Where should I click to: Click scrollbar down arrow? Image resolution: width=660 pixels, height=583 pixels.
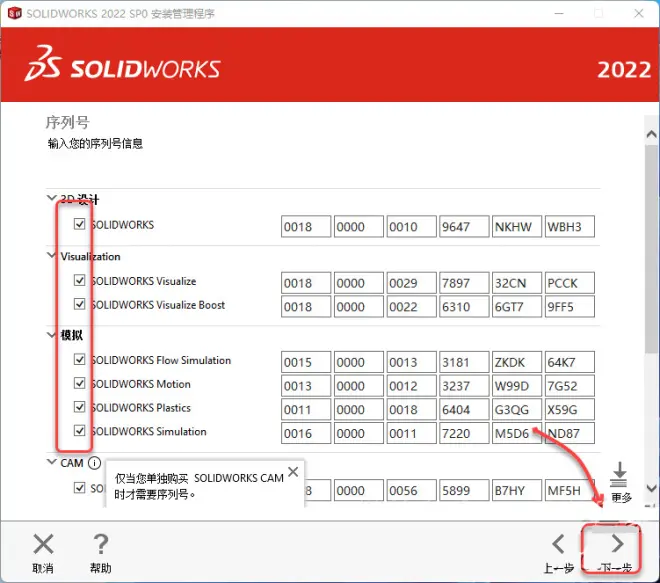(x=651, y=488)
